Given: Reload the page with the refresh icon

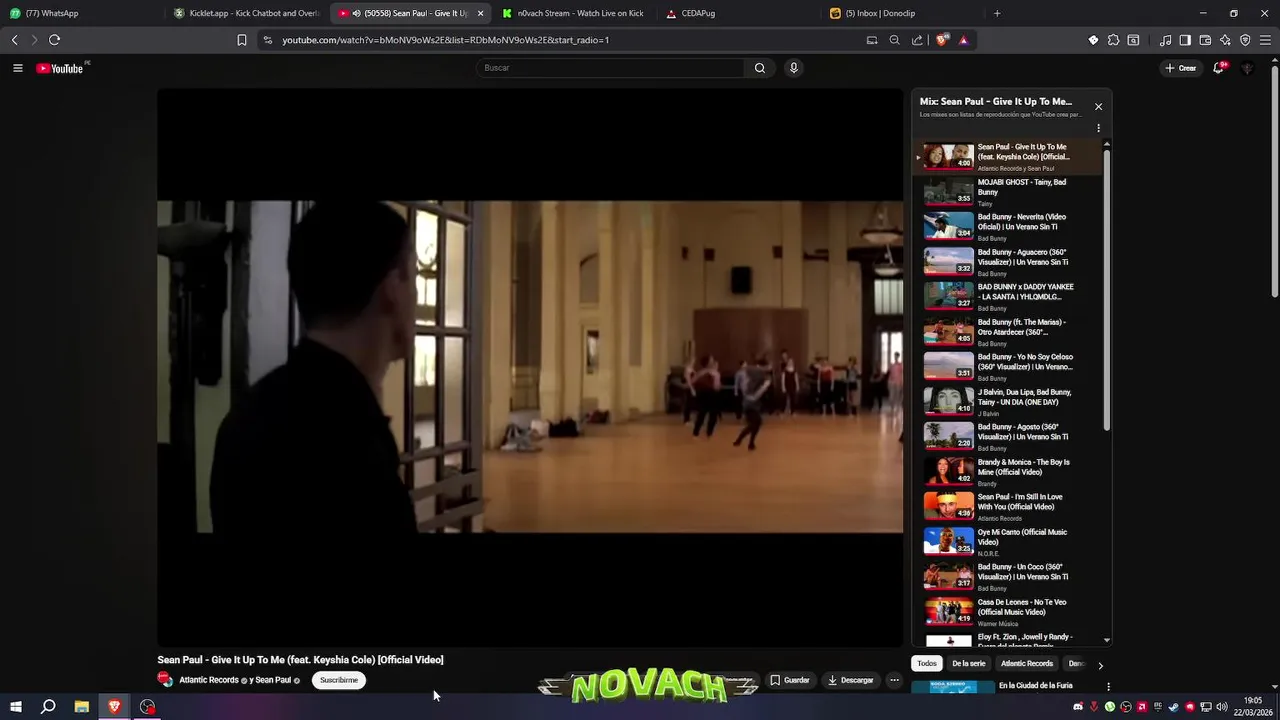Looking at the screenshot, I should tap(54, 40).
